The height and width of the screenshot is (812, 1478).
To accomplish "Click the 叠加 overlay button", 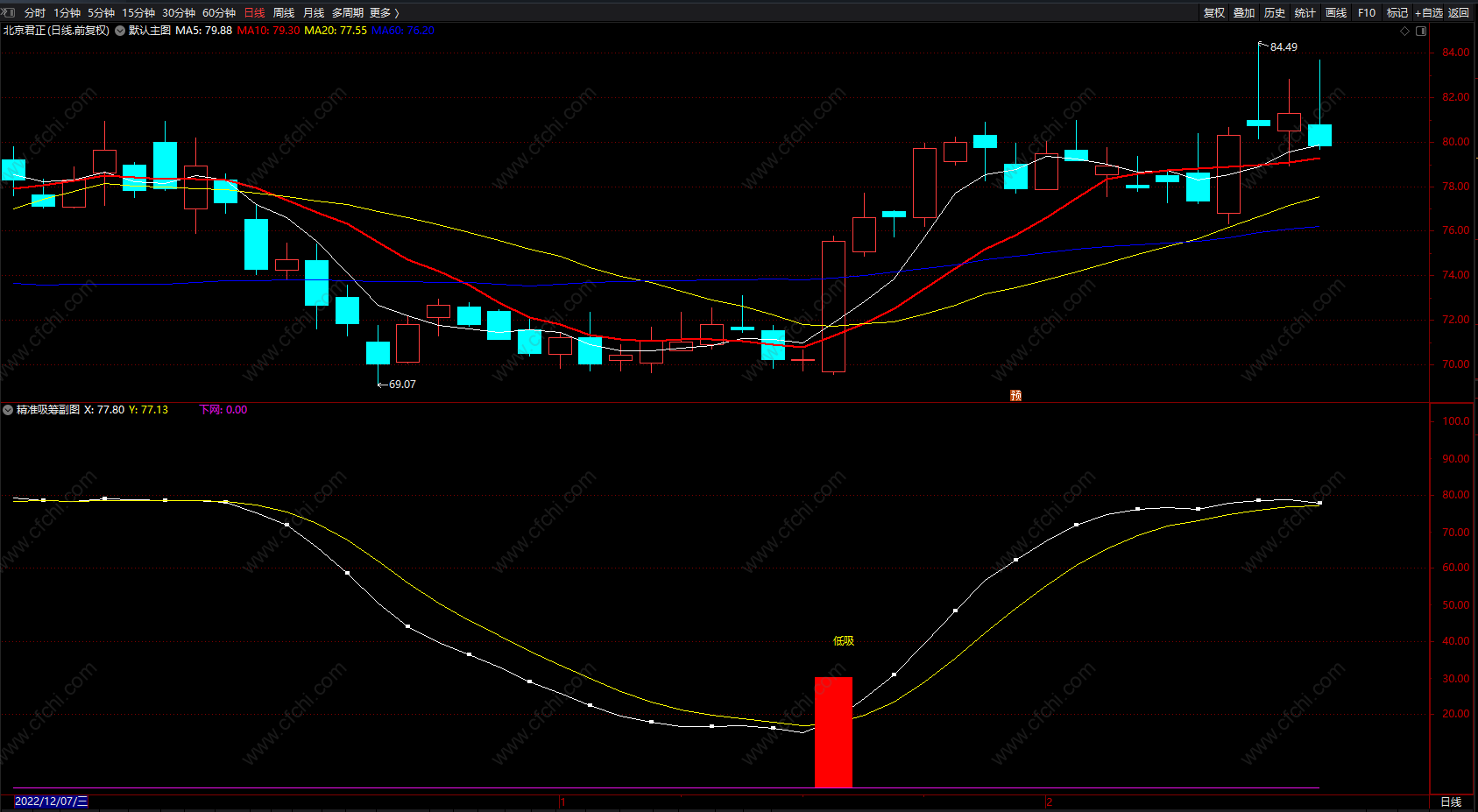I will coord(1244,13).
